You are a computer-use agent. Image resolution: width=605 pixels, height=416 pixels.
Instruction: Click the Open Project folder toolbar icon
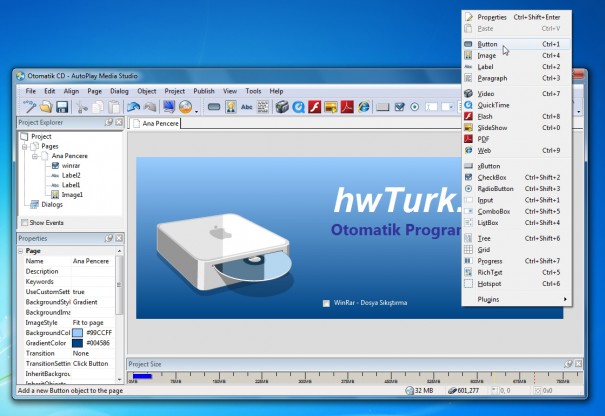[46, 107]
